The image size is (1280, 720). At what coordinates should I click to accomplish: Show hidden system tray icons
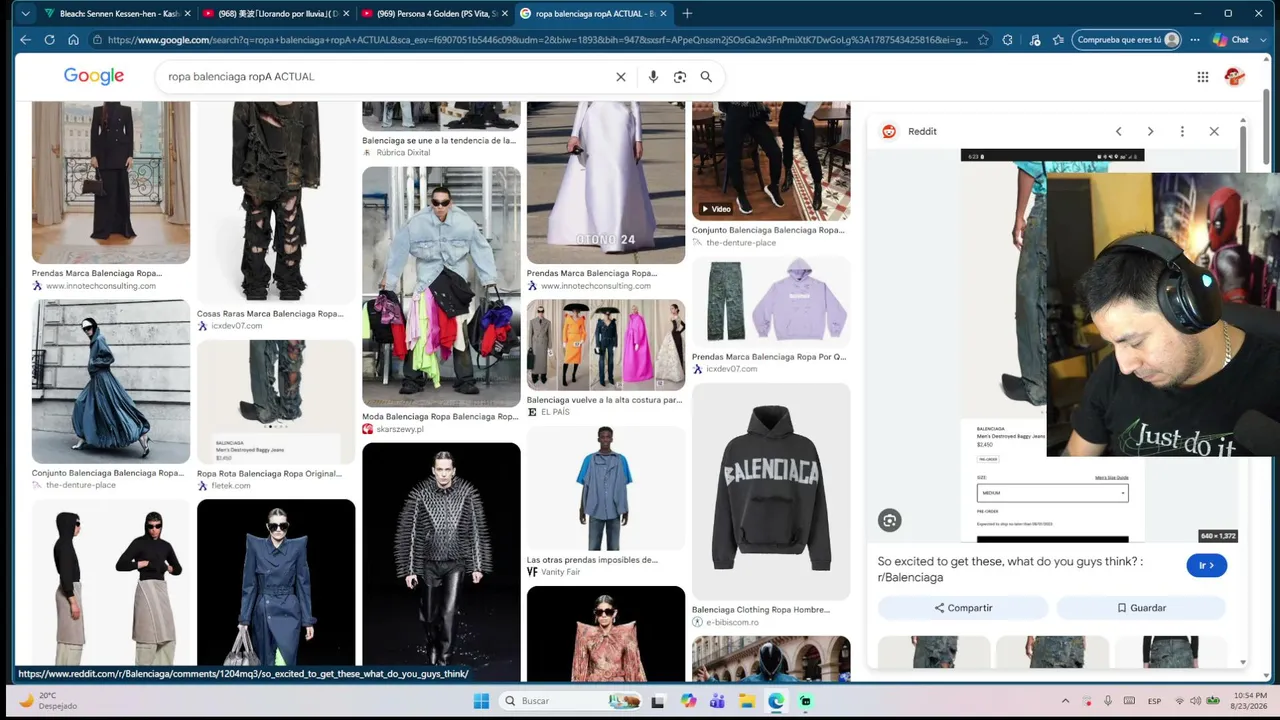click(x=1065, y=701)
